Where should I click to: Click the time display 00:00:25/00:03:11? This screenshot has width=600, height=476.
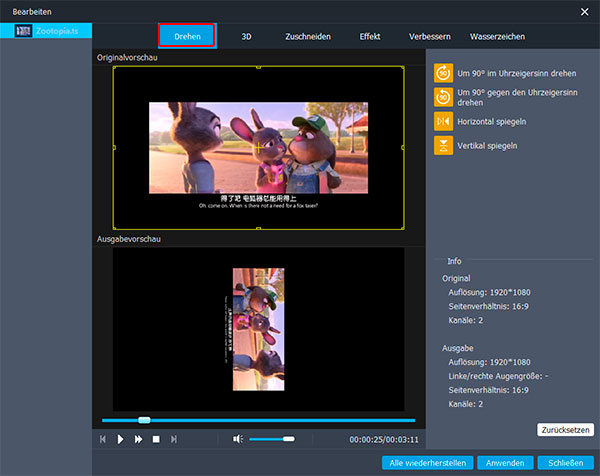[x=384, y=440]
